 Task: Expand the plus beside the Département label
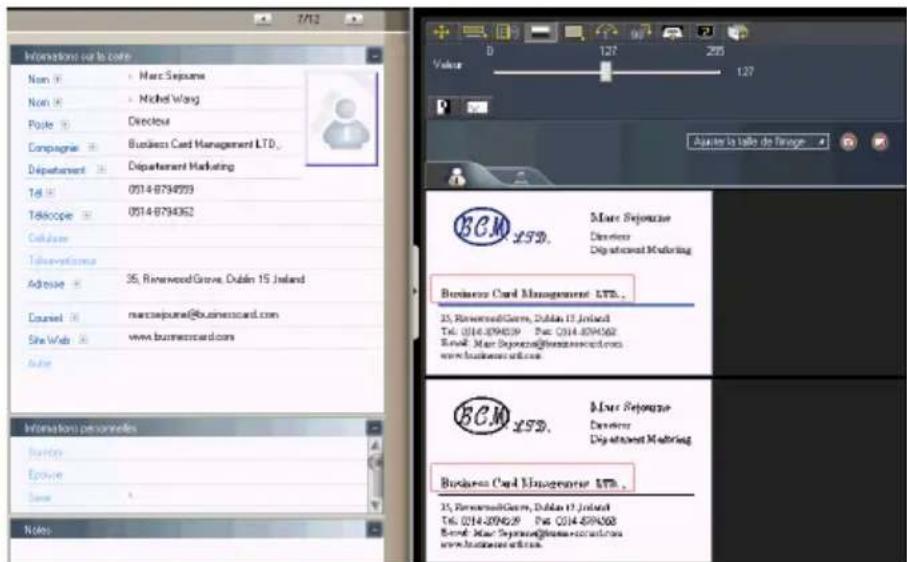101,169
